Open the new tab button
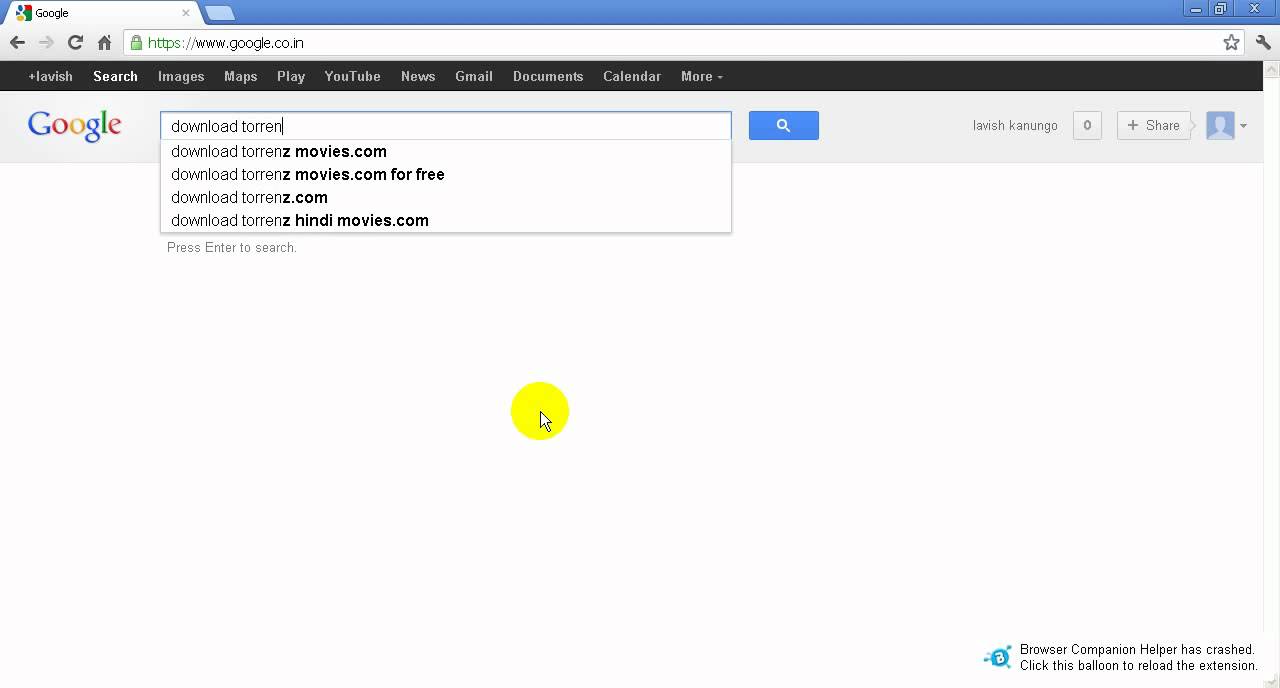Viewport: 1280px width, 688px height. pos(220,13)
